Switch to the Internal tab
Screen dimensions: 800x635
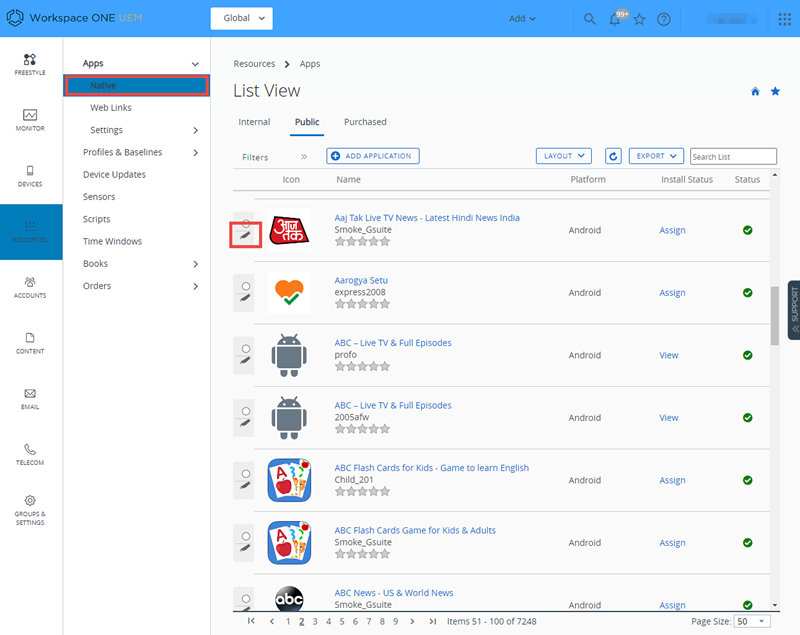[254, 122]
